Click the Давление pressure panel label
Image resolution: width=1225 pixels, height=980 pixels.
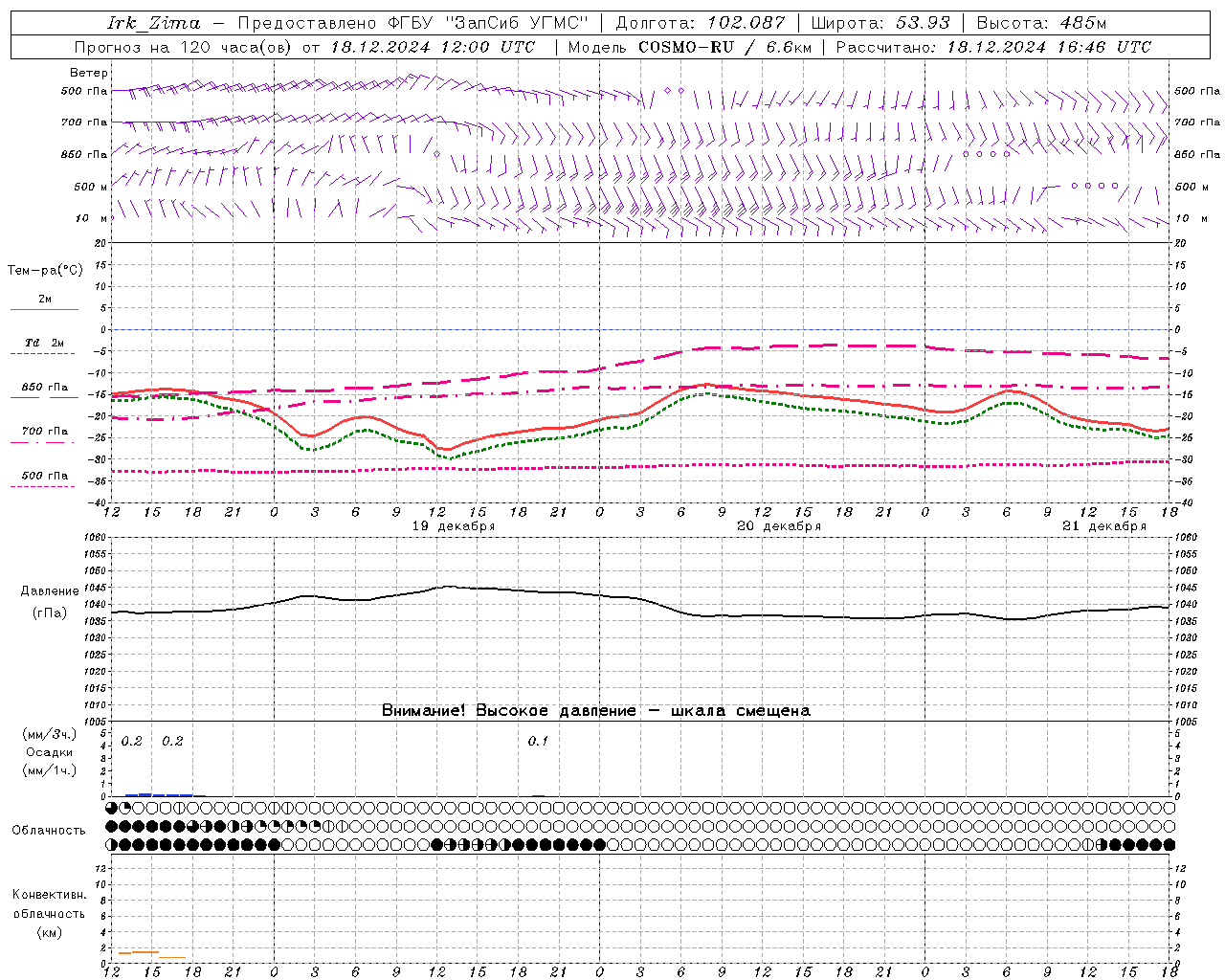[50, 591]
